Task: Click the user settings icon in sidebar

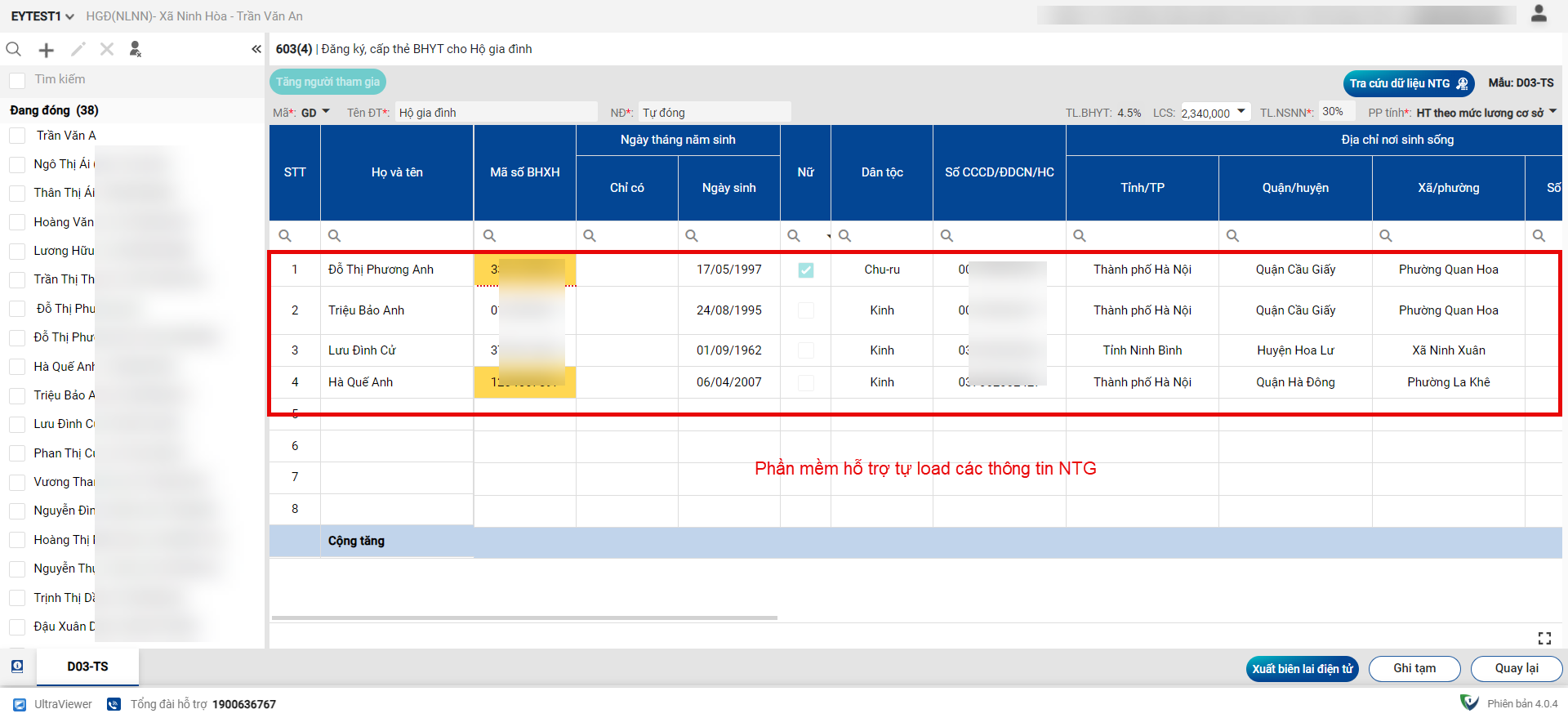Action: [x=136, y=50]
